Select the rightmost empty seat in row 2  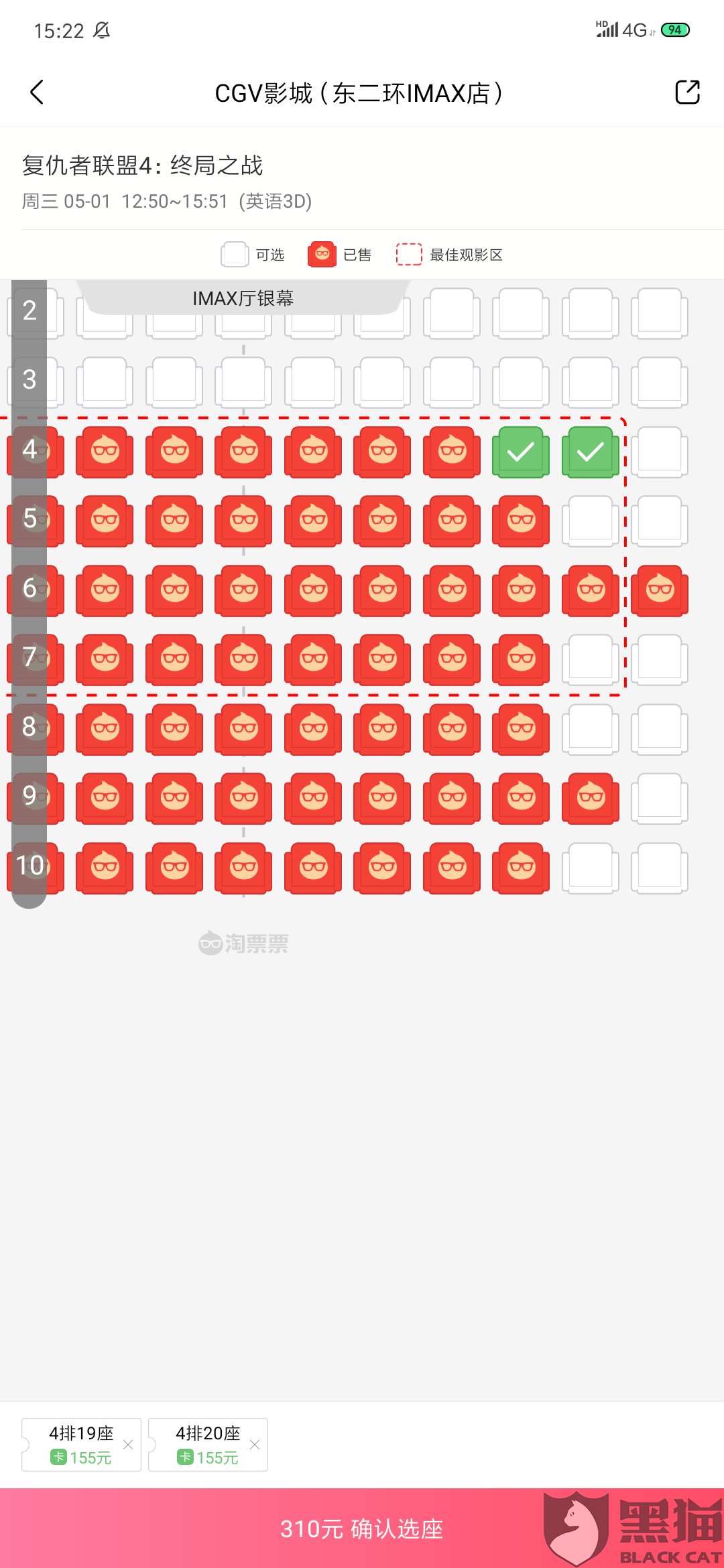pos(660,313)
